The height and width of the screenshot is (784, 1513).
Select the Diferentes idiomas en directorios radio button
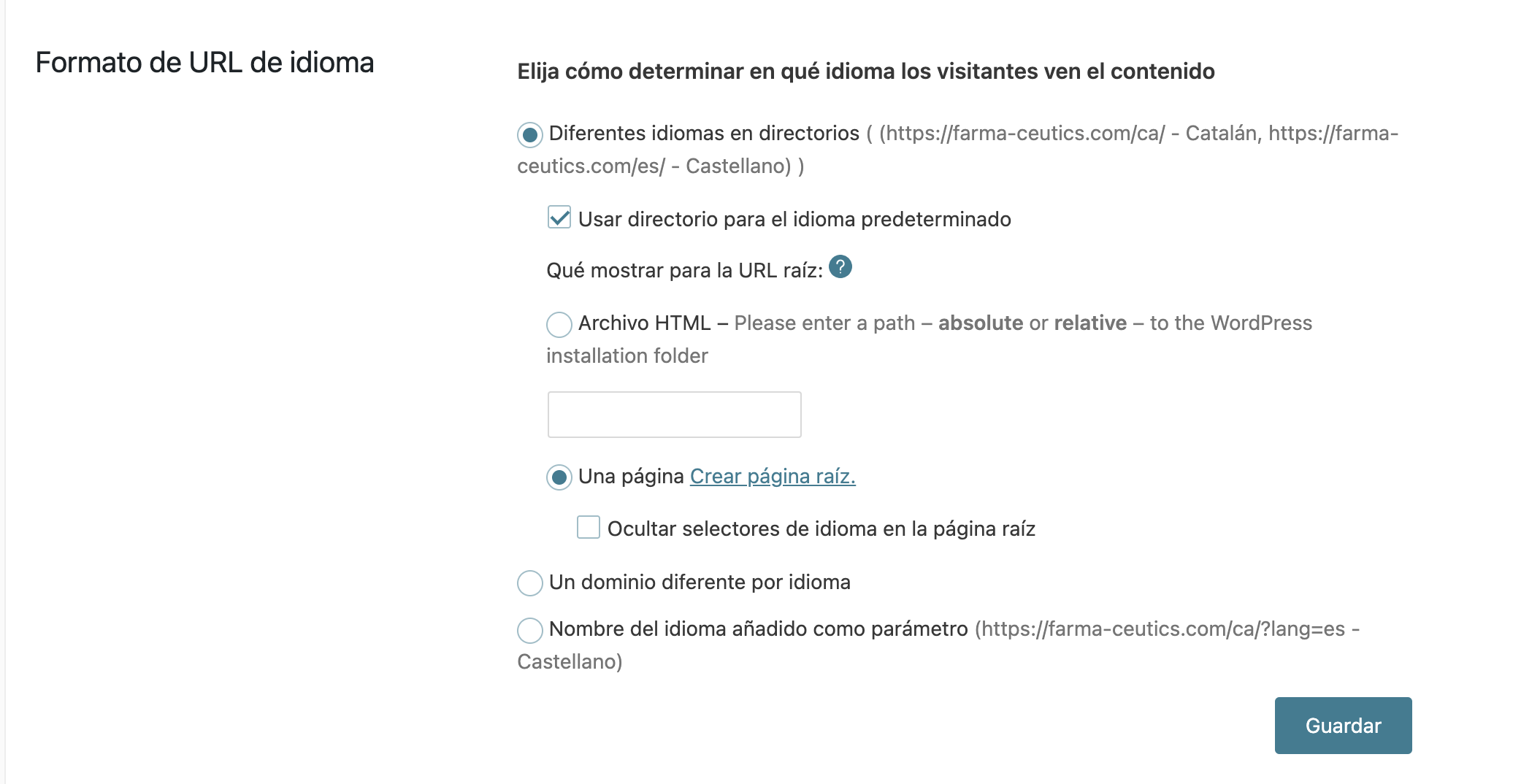tap(530, 135)
